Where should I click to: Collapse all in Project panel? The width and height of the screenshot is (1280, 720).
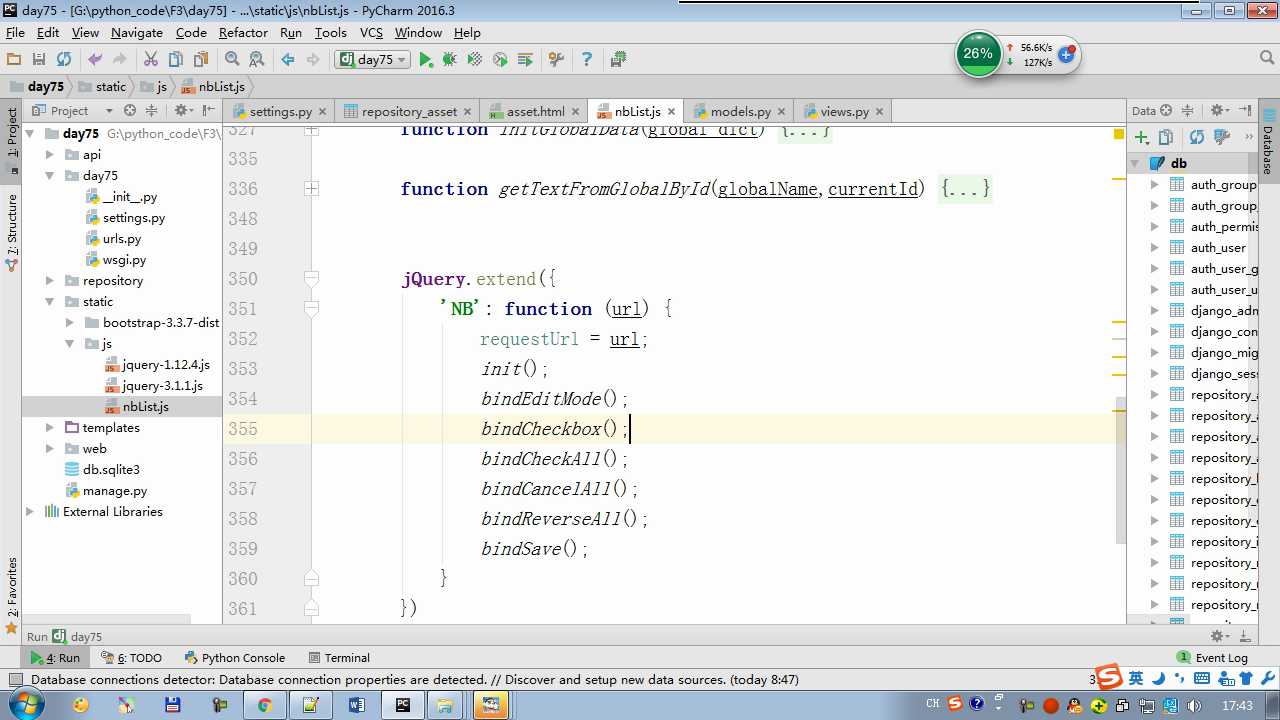coord(152,111)
